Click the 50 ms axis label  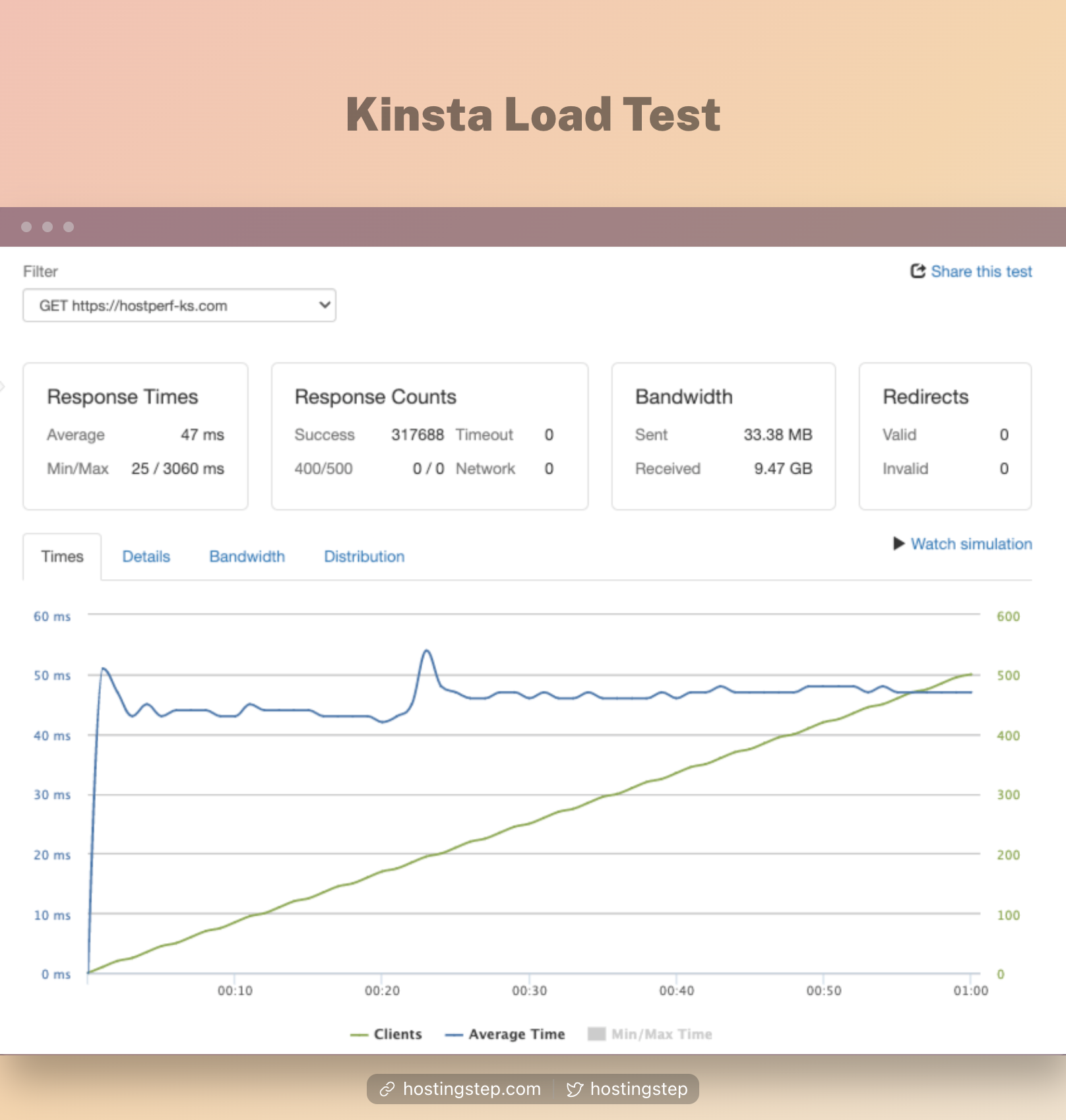(x=52, y=675)
